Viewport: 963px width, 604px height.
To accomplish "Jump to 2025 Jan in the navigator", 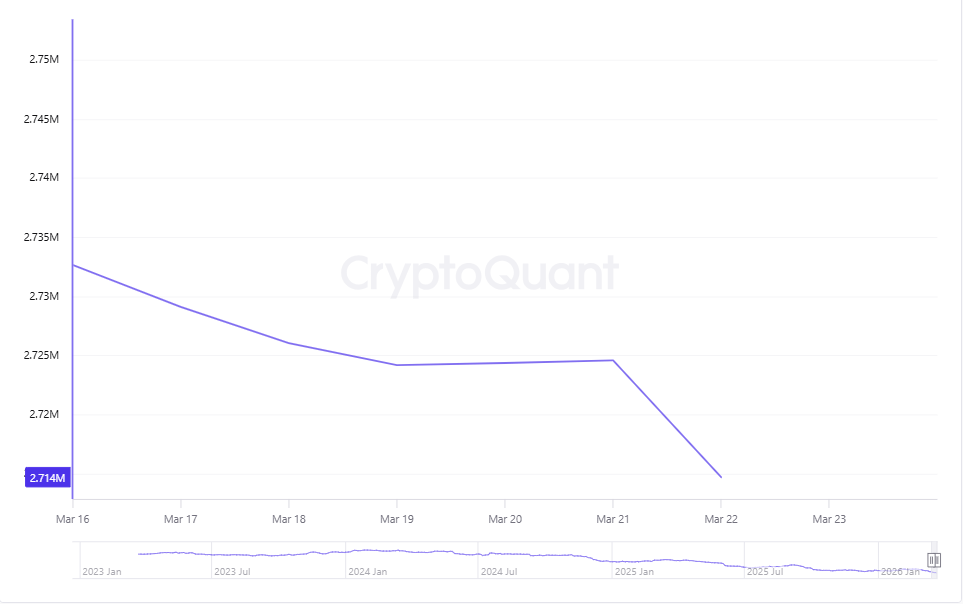I will tap(633, 572).
